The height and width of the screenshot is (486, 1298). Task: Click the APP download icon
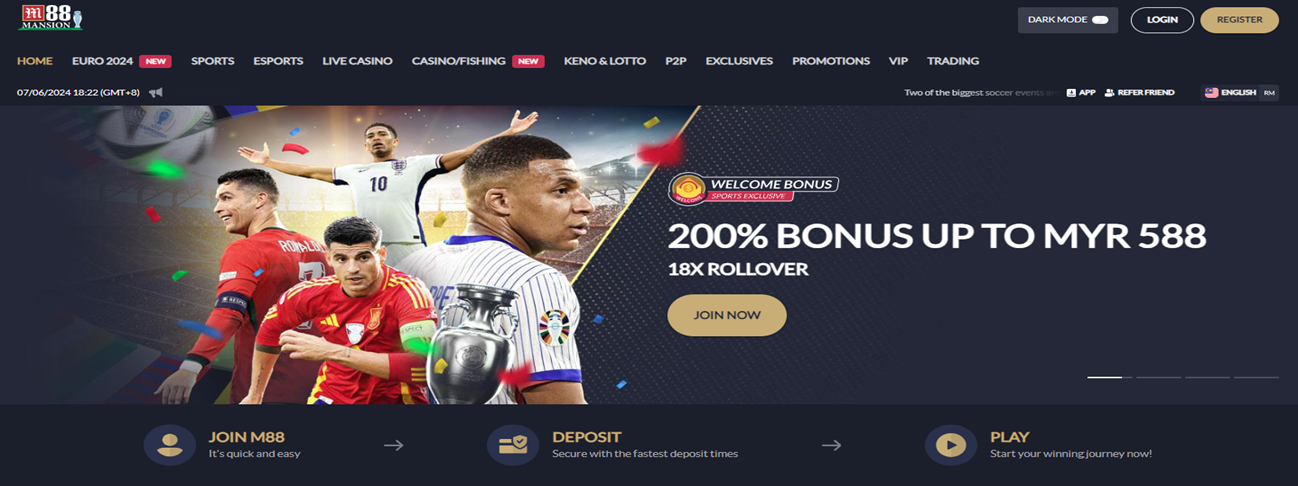tap(1071, 92)
